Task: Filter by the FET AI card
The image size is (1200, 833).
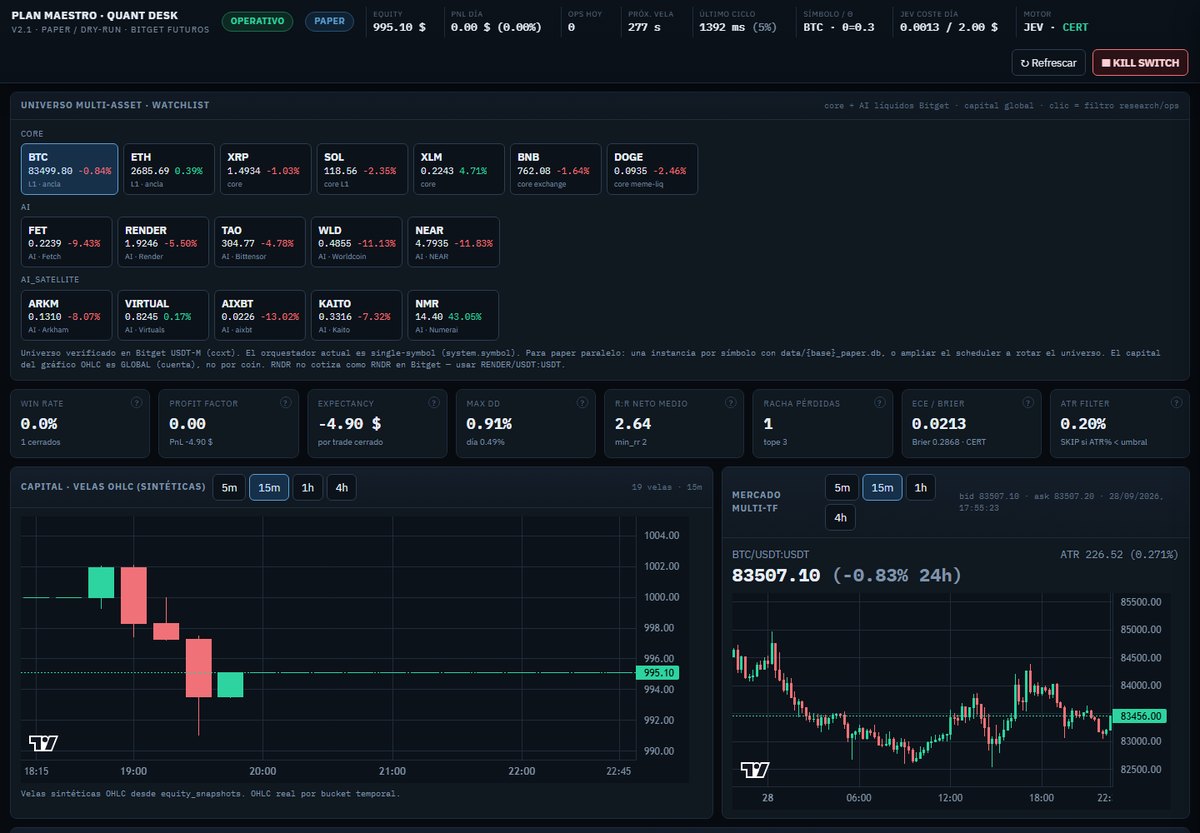Action: tap(66, 243)
